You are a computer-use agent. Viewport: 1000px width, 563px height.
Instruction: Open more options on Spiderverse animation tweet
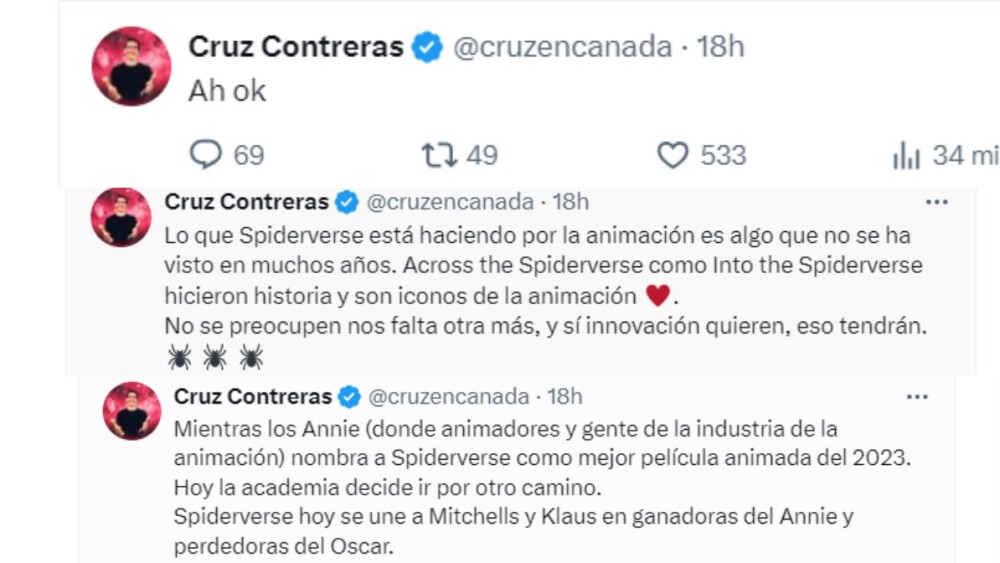(936, 202)
